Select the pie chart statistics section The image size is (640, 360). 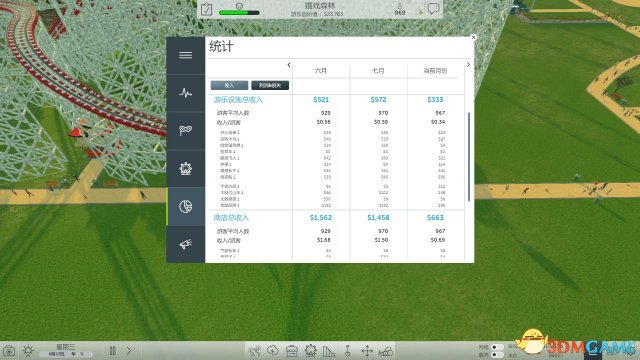[185, 206]
